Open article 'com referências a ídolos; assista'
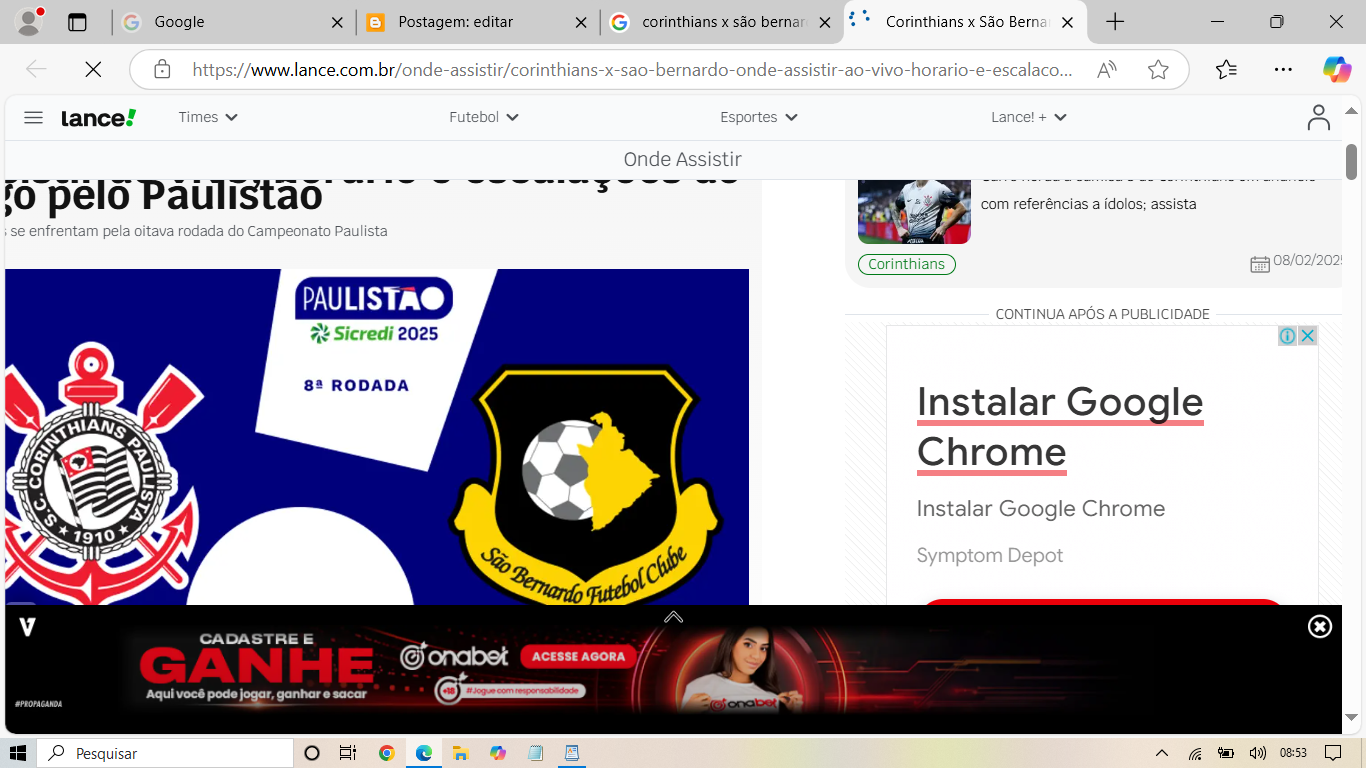This screenshot has height=768, width=1366. pyautogui.click(x=1088, y=204)
